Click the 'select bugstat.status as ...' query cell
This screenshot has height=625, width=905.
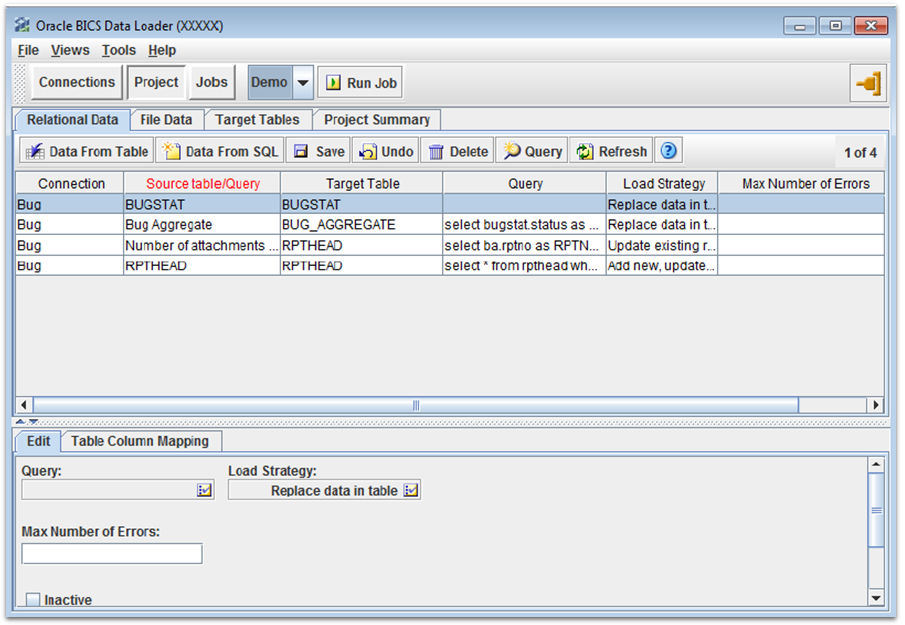525,224
